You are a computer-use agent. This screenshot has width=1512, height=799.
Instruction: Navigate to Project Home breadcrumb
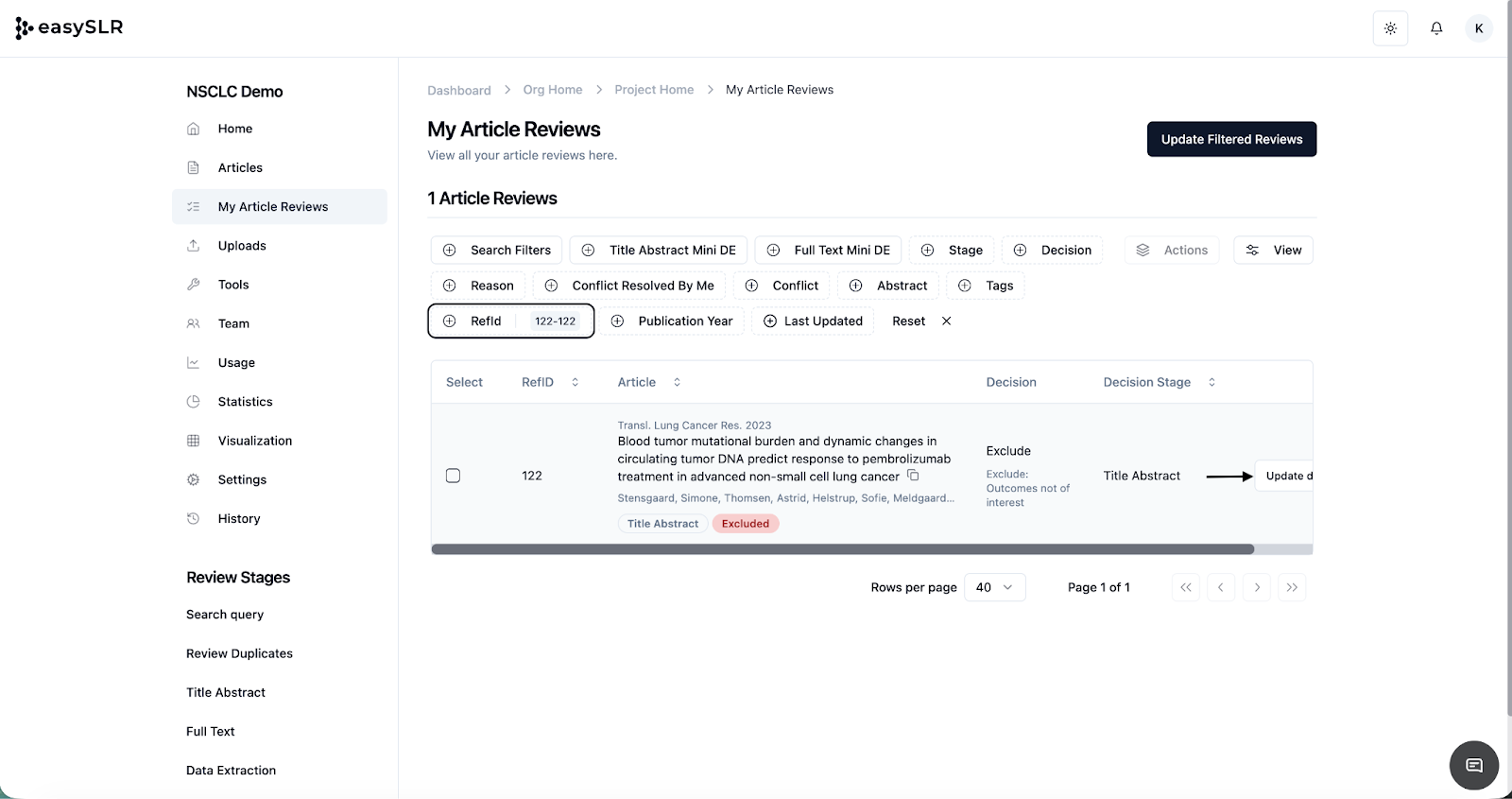click(x=654, y=90)
